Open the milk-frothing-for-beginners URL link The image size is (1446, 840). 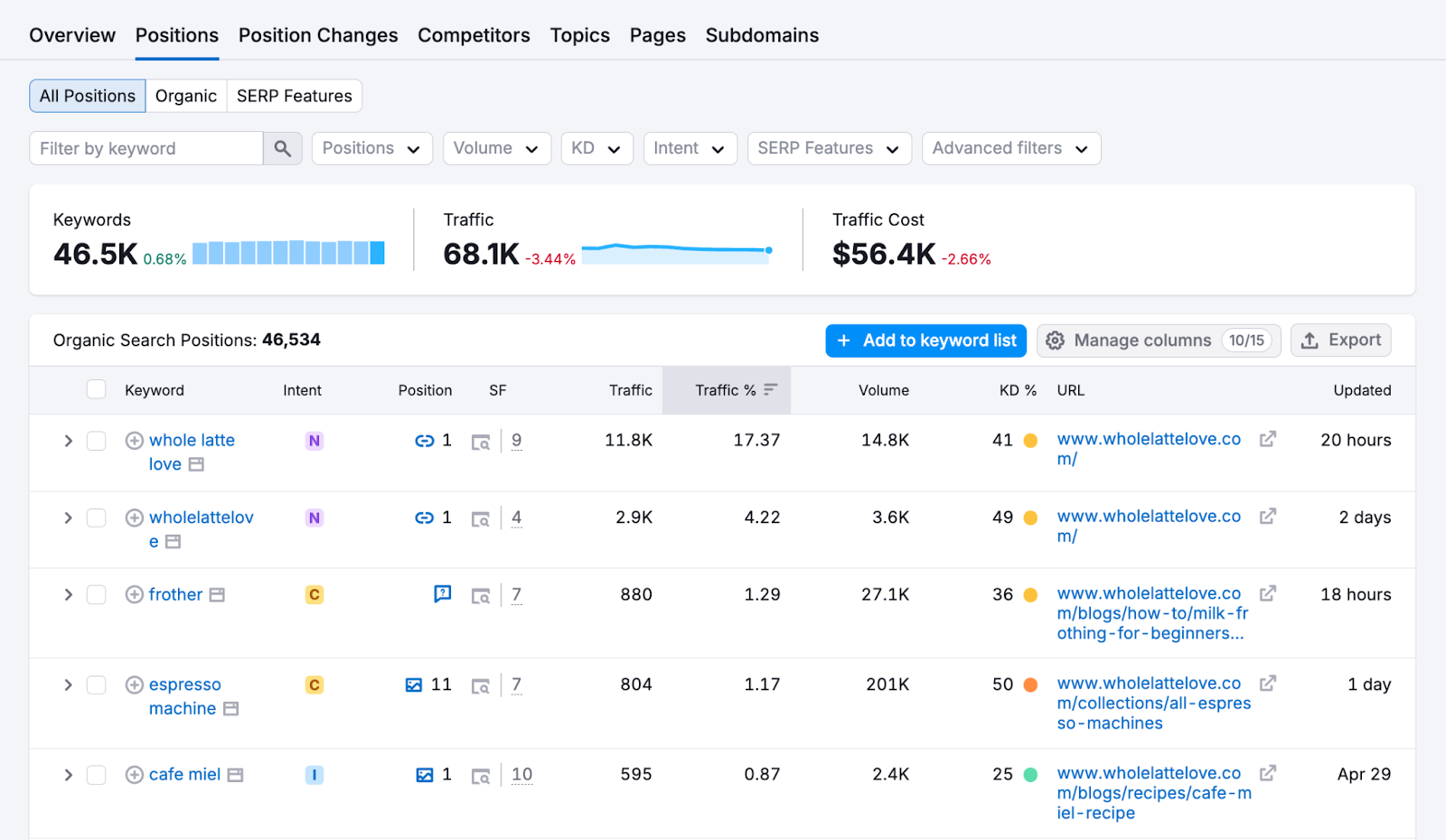tap(1153, 613)
